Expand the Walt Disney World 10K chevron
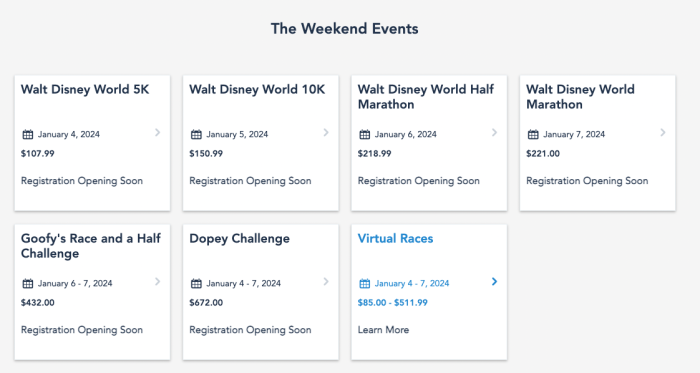700x373 pixels. (x=326, y=133)
